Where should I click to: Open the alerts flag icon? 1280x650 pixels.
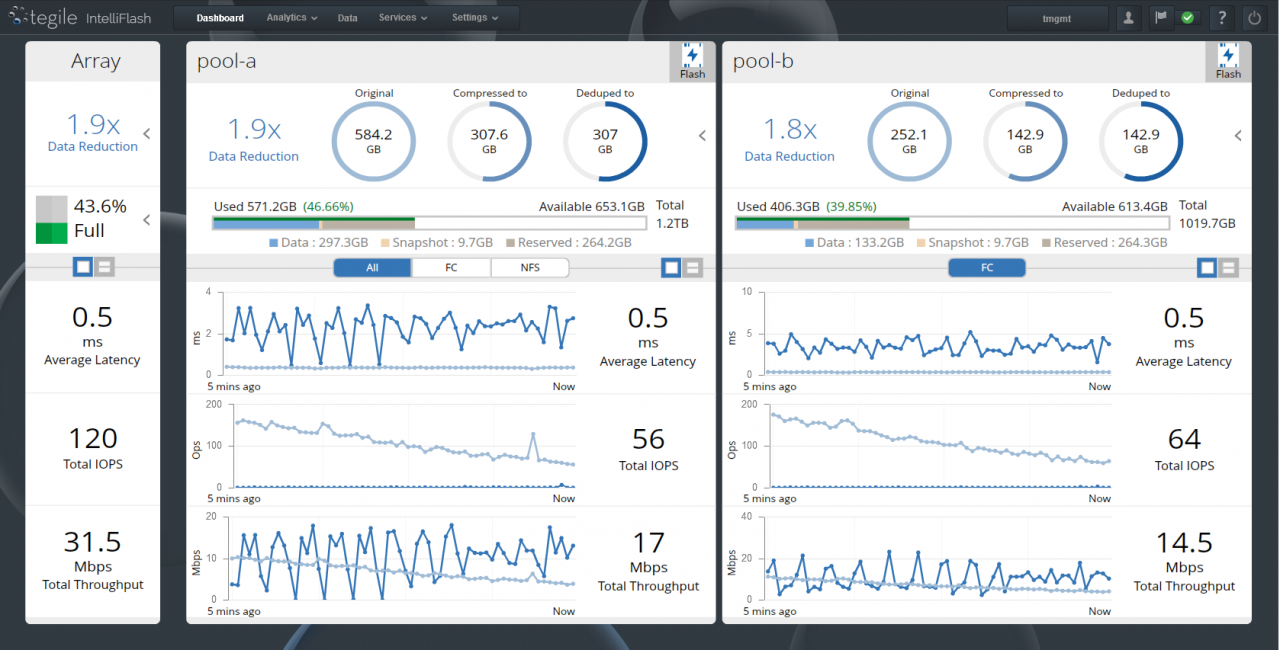click(x=1161, y=18)
